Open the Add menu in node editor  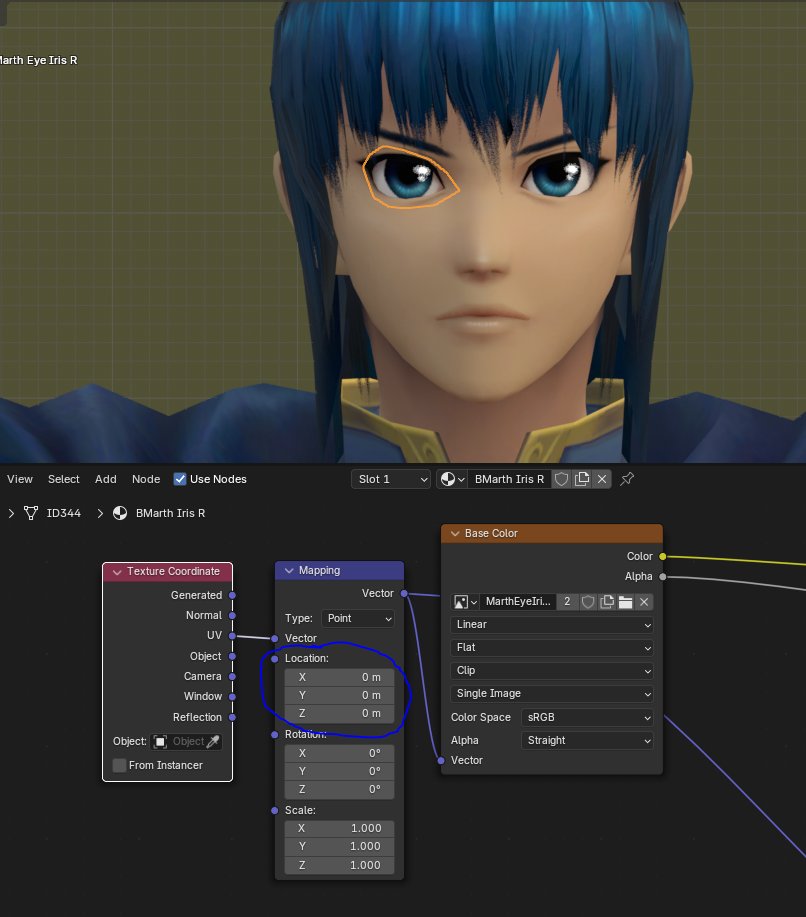(x=105, y=479)
